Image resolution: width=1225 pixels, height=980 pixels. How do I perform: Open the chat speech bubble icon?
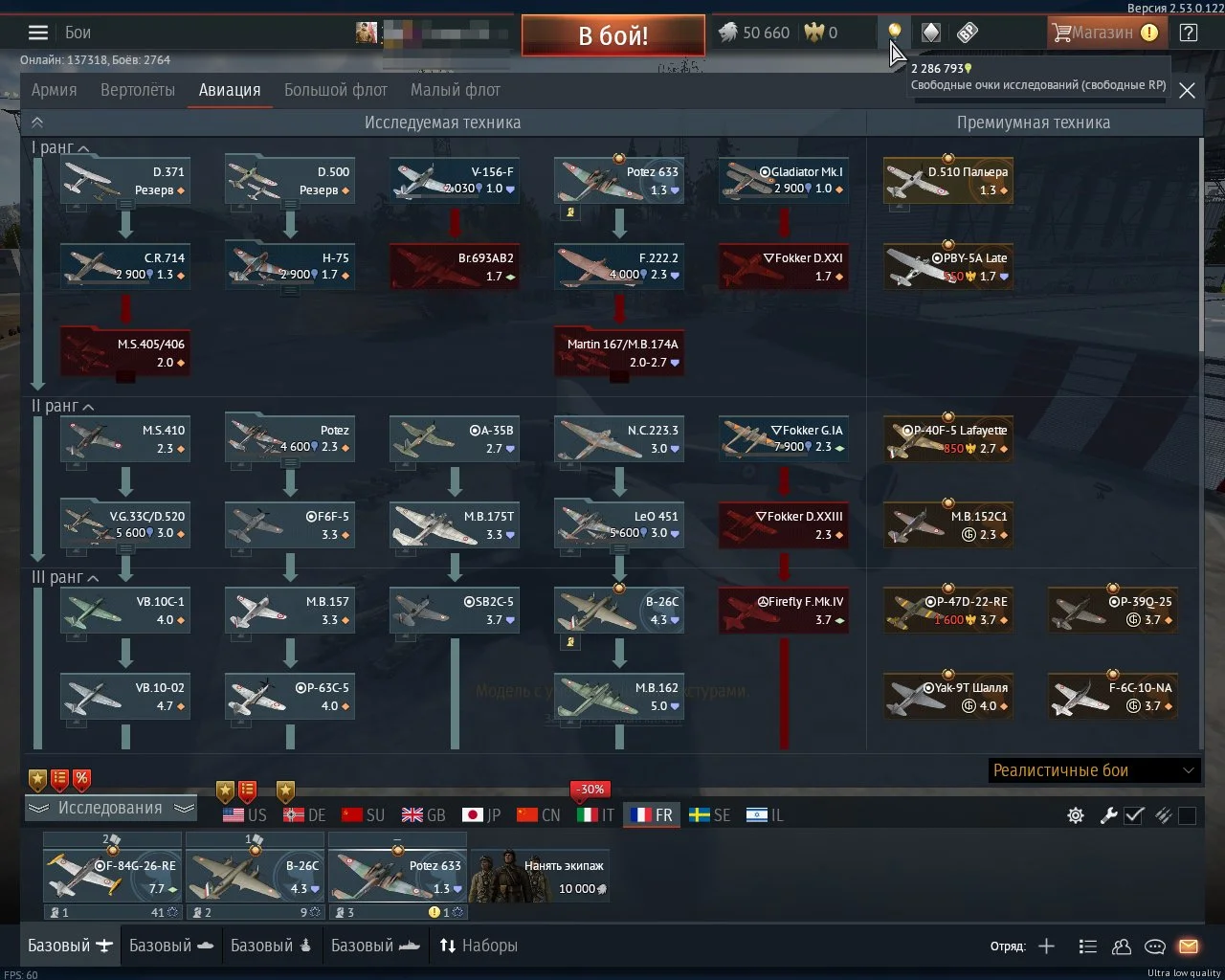coord(1155,947)
